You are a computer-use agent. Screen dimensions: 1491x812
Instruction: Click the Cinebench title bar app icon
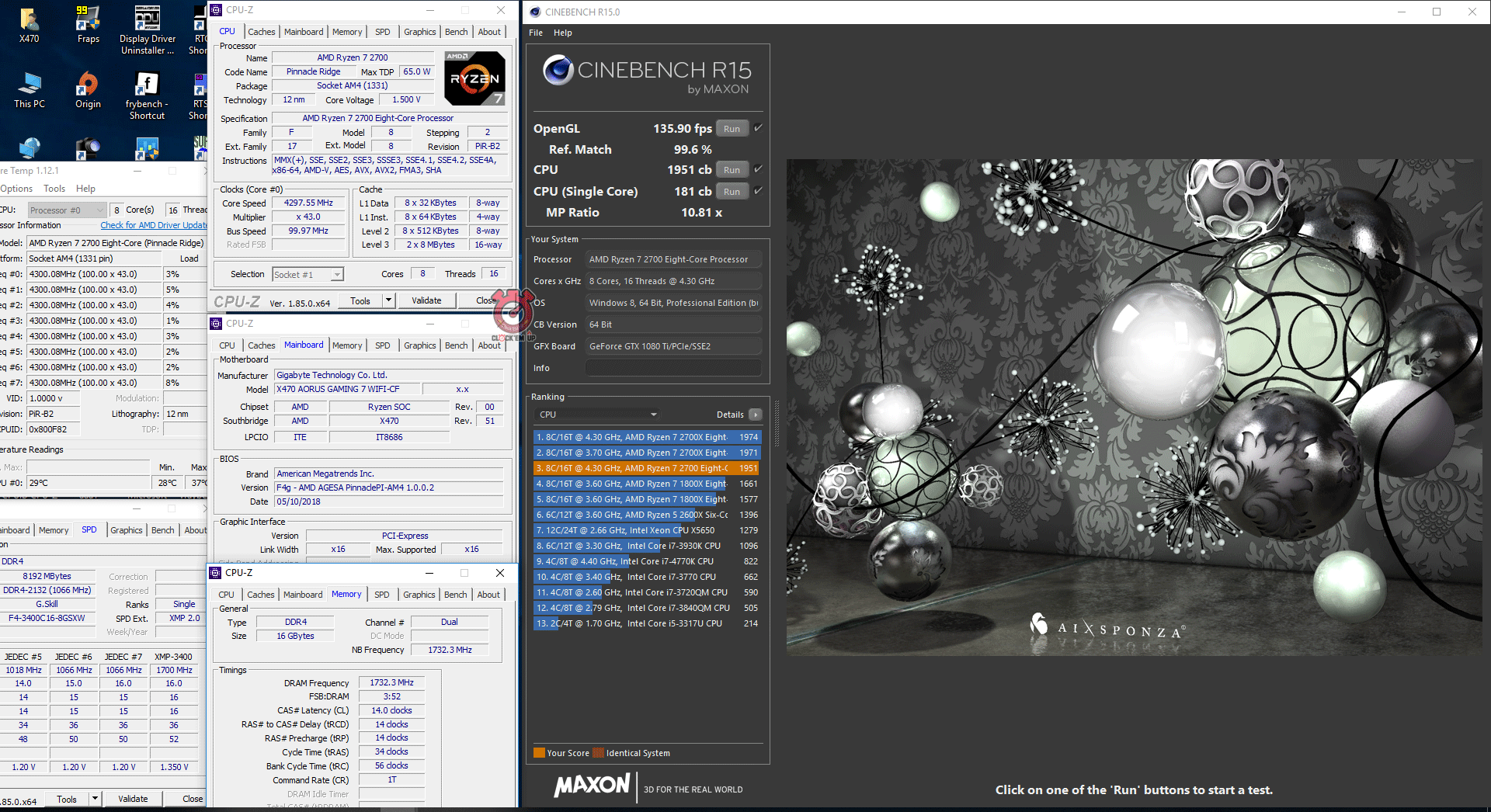[x=535, y=12]
